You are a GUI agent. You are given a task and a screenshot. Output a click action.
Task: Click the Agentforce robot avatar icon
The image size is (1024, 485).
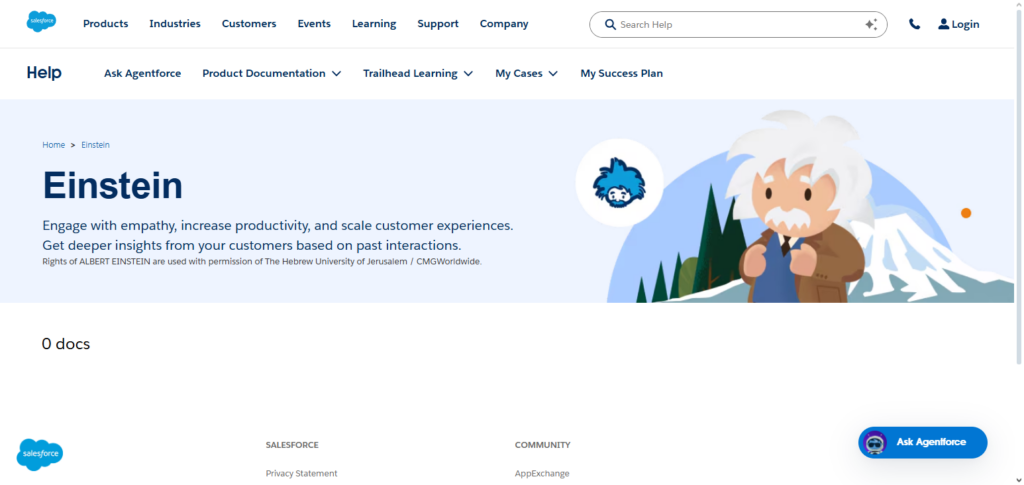[876, 443]
